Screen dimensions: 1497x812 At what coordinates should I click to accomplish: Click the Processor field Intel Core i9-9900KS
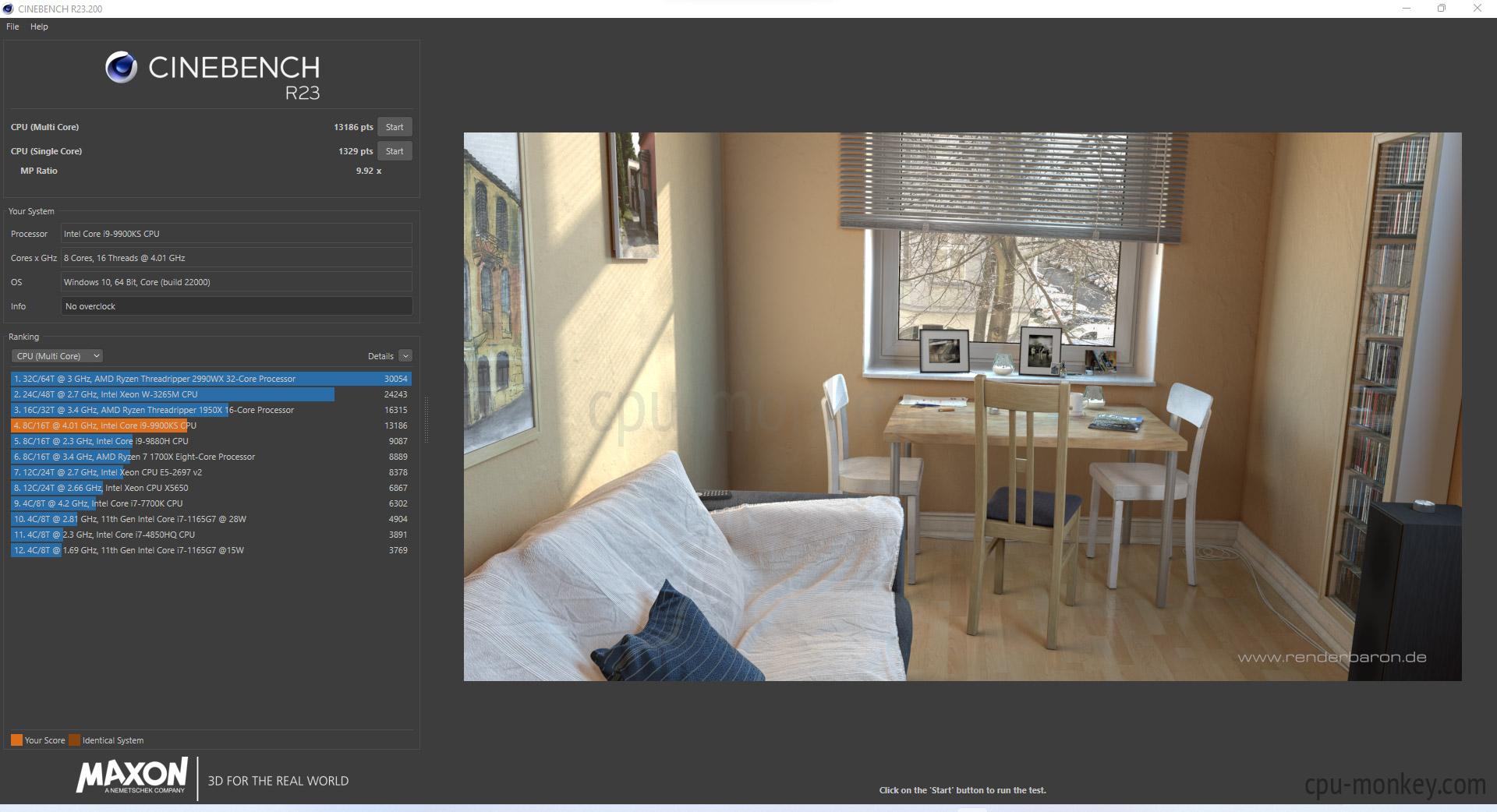tap(236, 234)
